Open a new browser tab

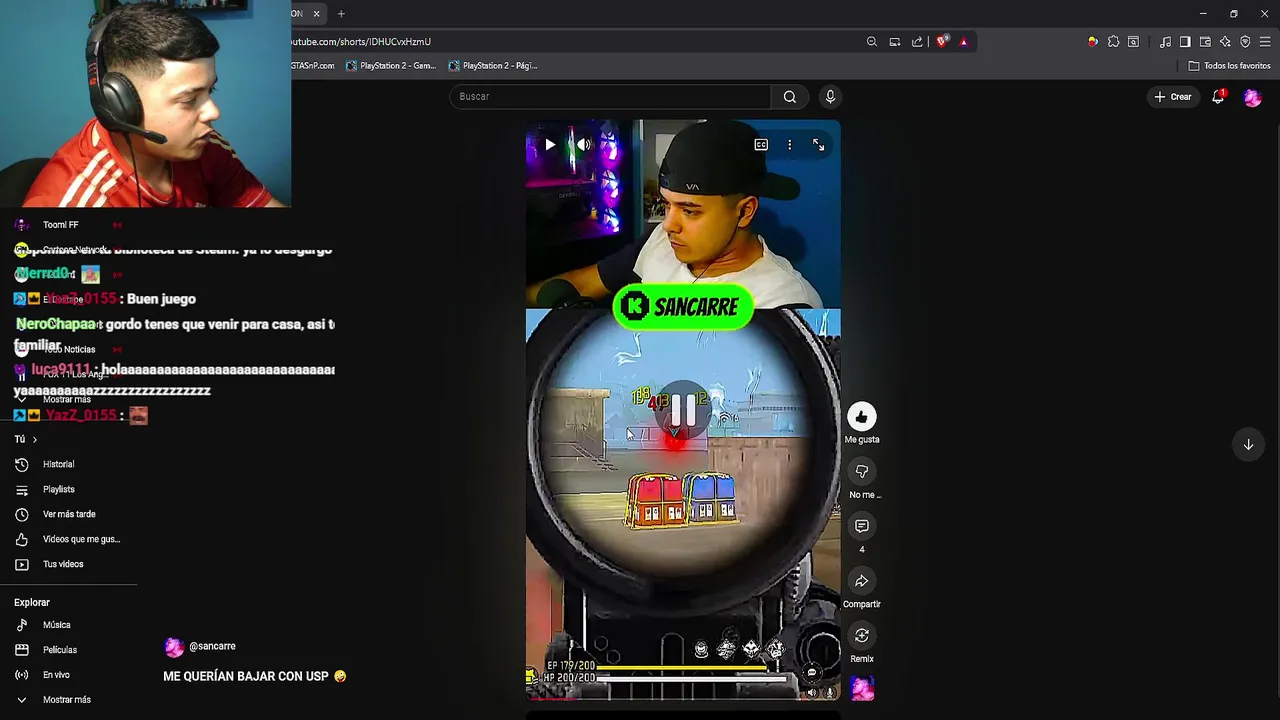[x=341, y=14]
